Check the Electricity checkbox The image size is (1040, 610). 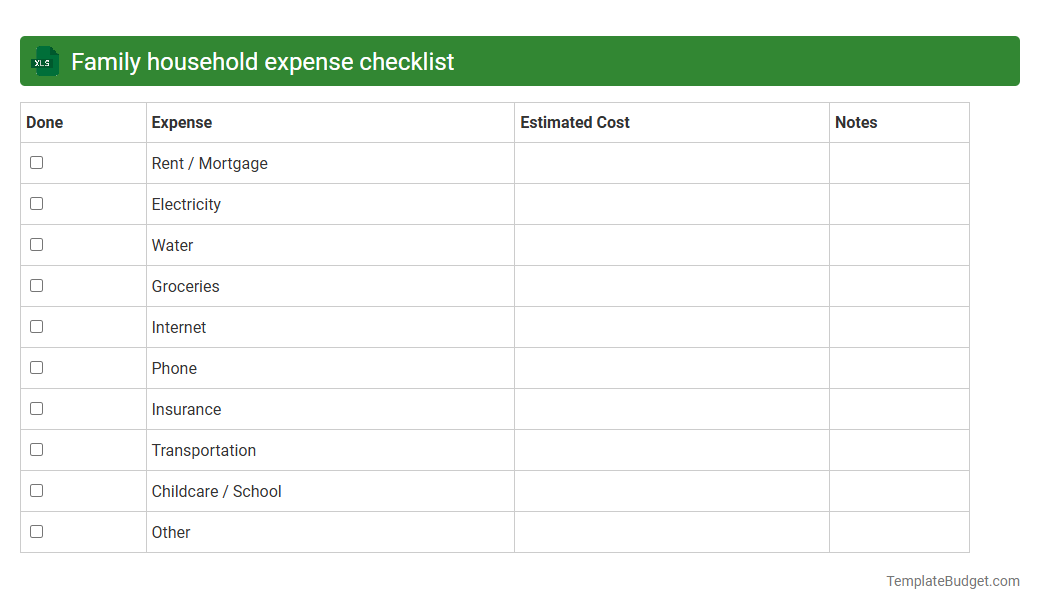36,202
